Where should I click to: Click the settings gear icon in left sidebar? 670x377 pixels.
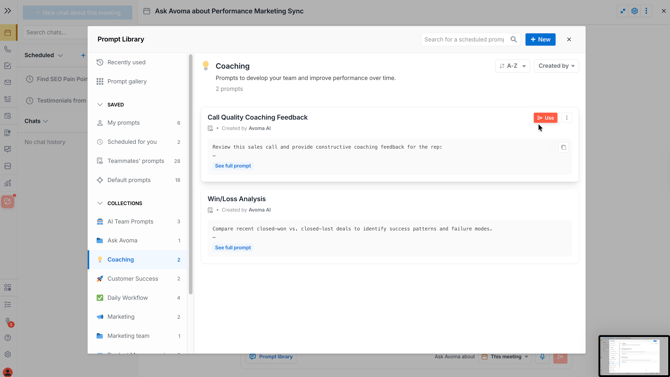coord(8,354)
